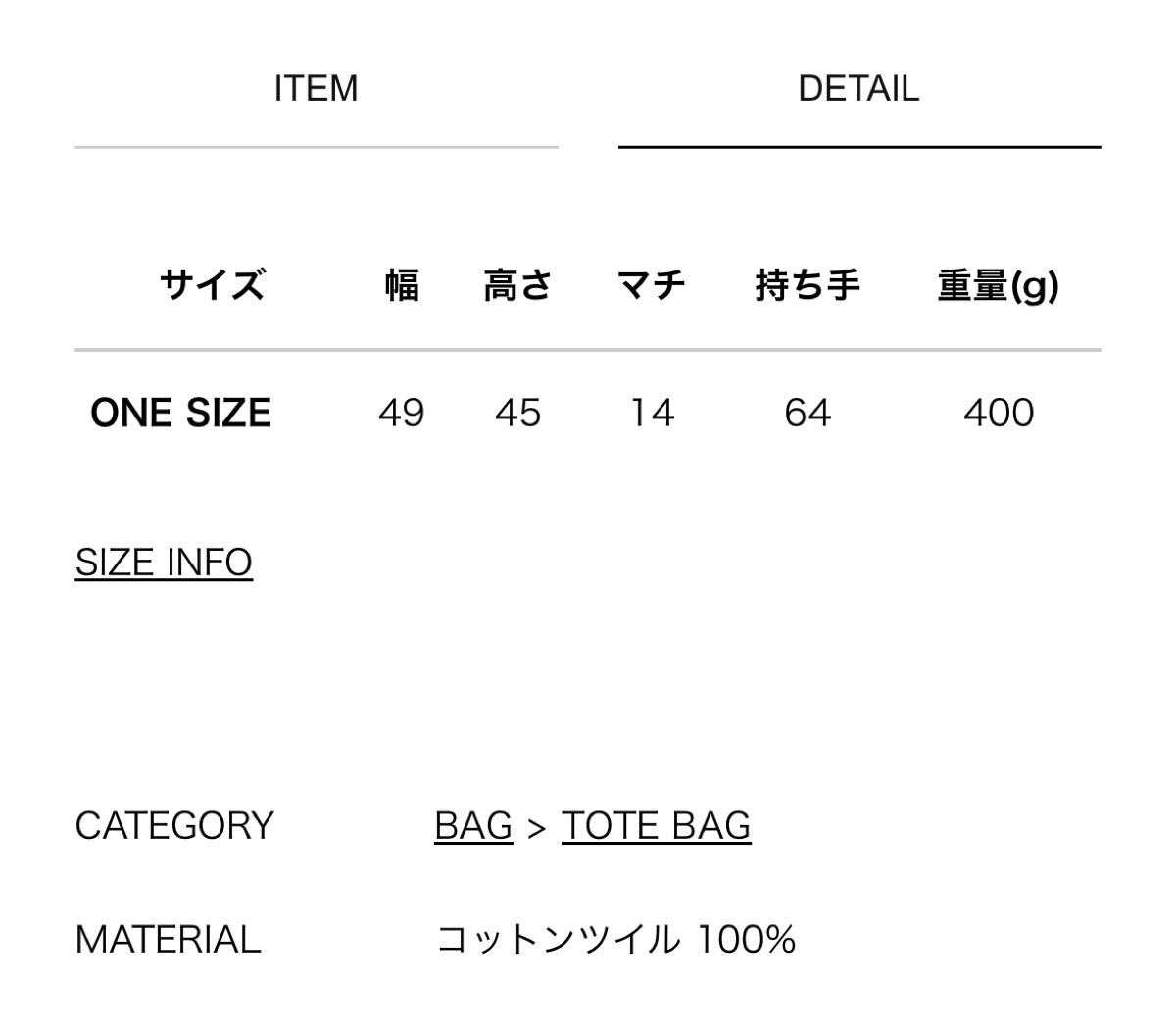Click the 幅 column header
The width and height of the screenshot is (1176, 1030).
click(x=402, y=285)
